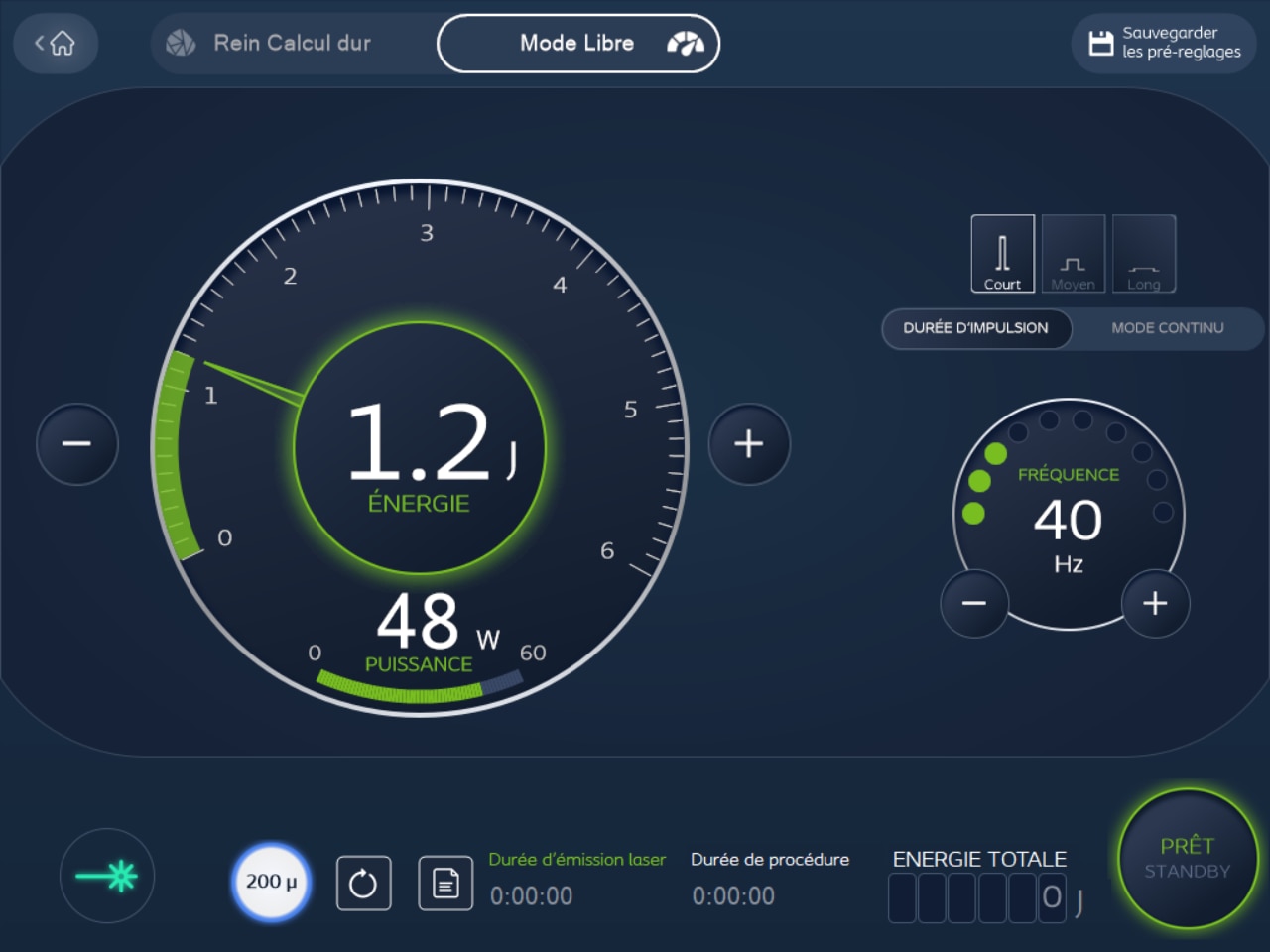Open the 200 µ fiber size selector

coord(271,882)
